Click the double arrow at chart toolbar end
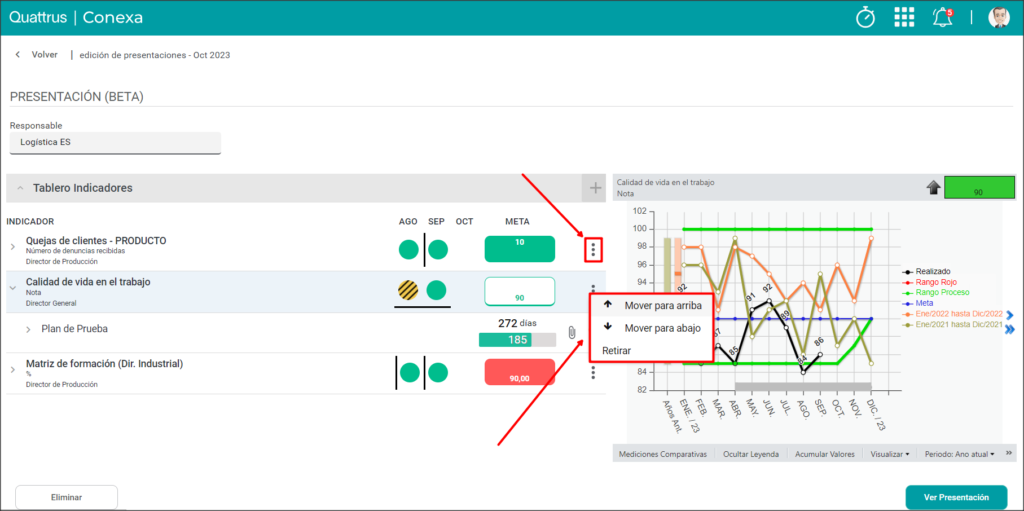1024x511 pixels. [x=1008, y=453]
